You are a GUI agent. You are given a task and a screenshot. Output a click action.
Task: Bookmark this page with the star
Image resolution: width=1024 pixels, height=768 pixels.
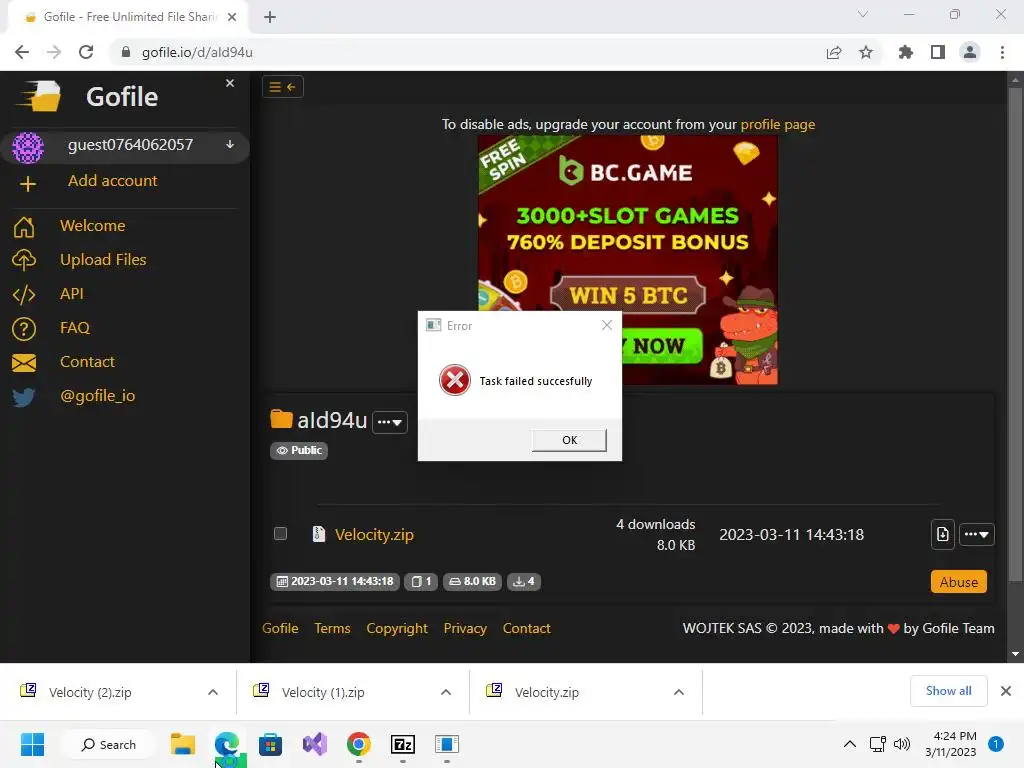click(x=866, y=52)
